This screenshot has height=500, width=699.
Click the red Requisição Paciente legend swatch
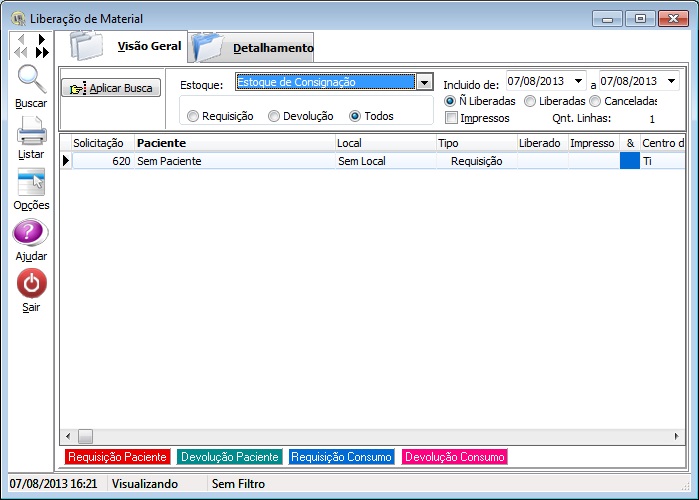coord(117,457)
